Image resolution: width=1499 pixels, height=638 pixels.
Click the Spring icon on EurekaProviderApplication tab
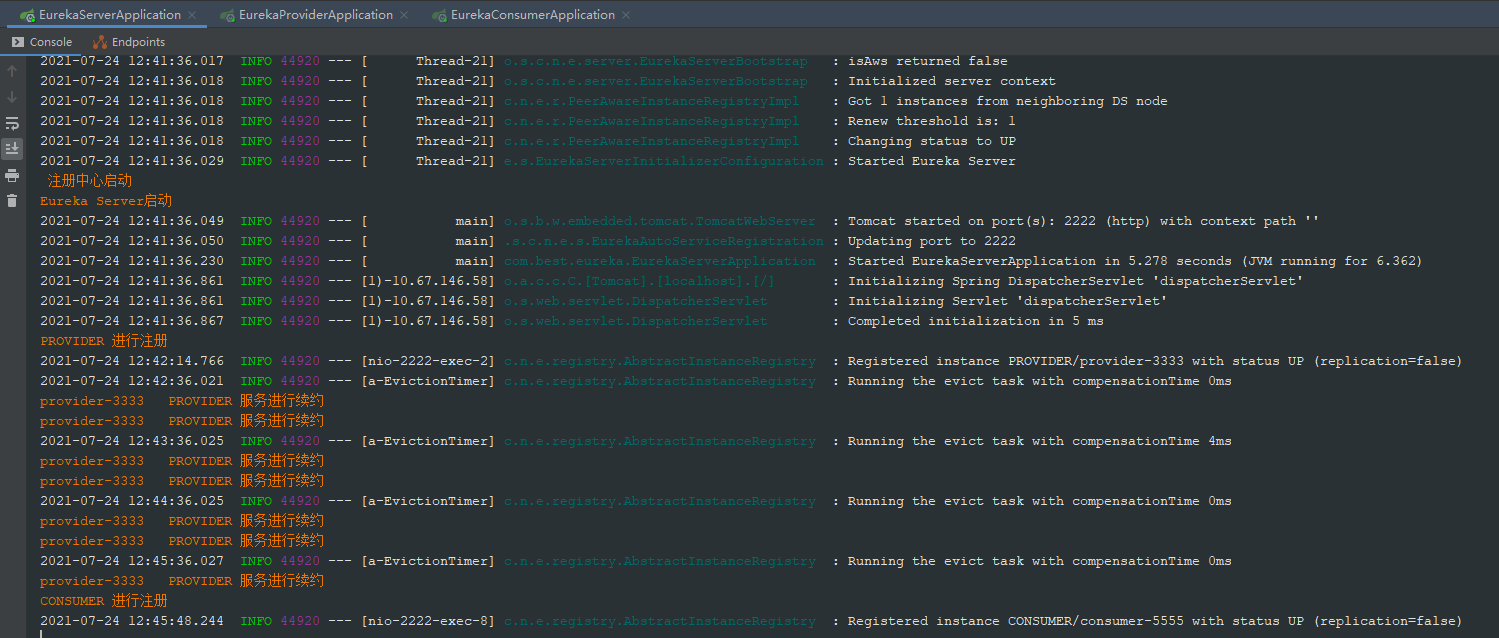(x=228, y=15)
